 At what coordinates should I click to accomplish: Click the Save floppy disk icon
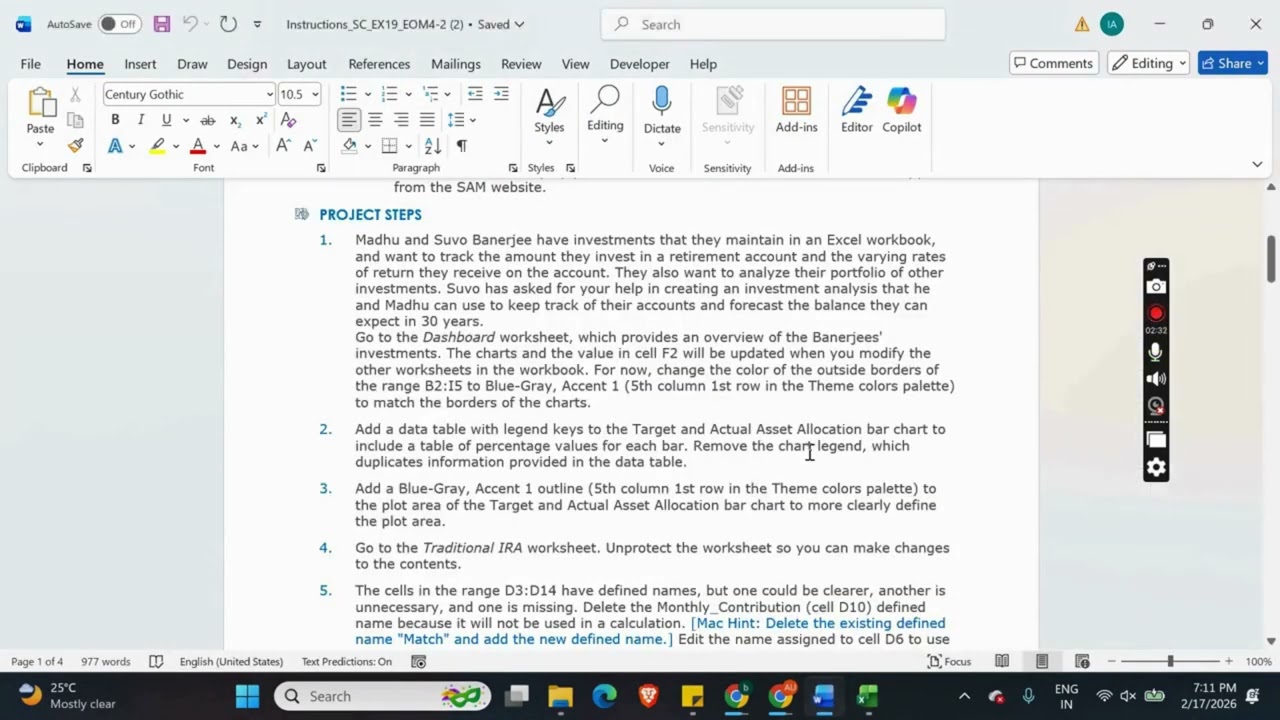coord(161,24)
